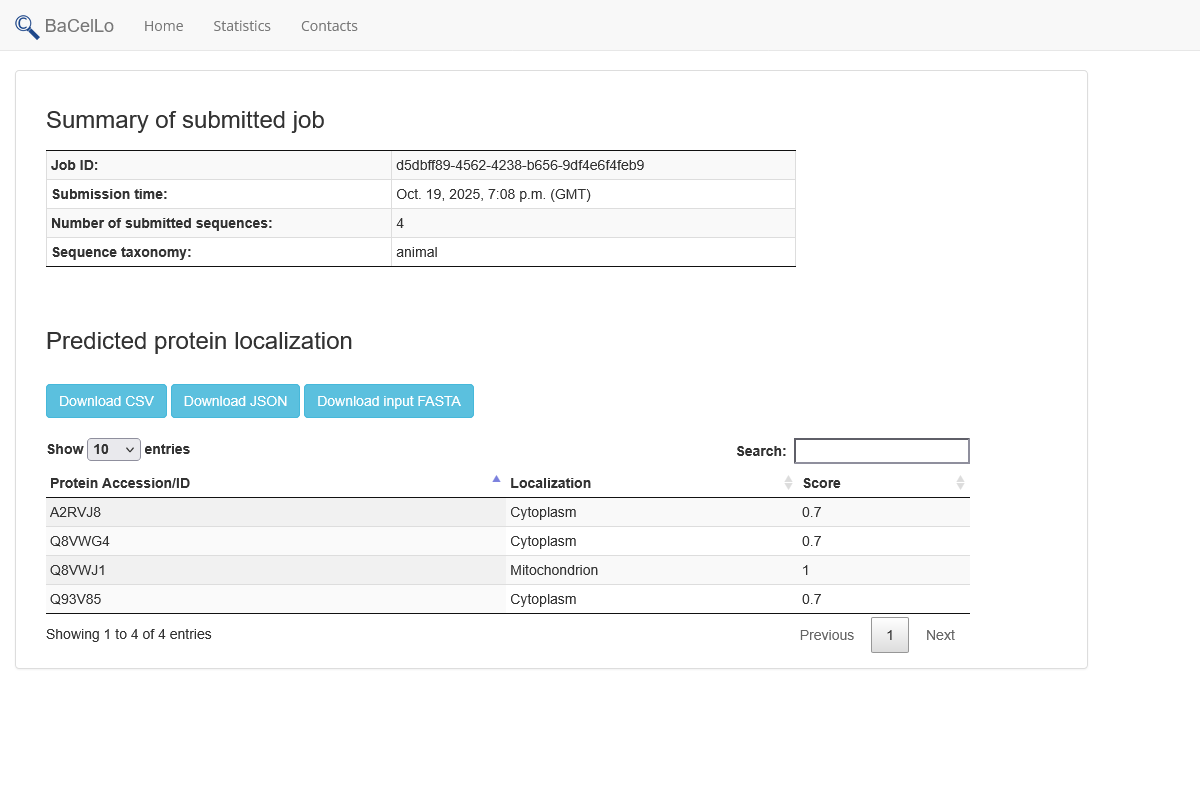Open the Contacts page
The height and width of the screenshot is (800, 1200).
(x=329, y=26)
